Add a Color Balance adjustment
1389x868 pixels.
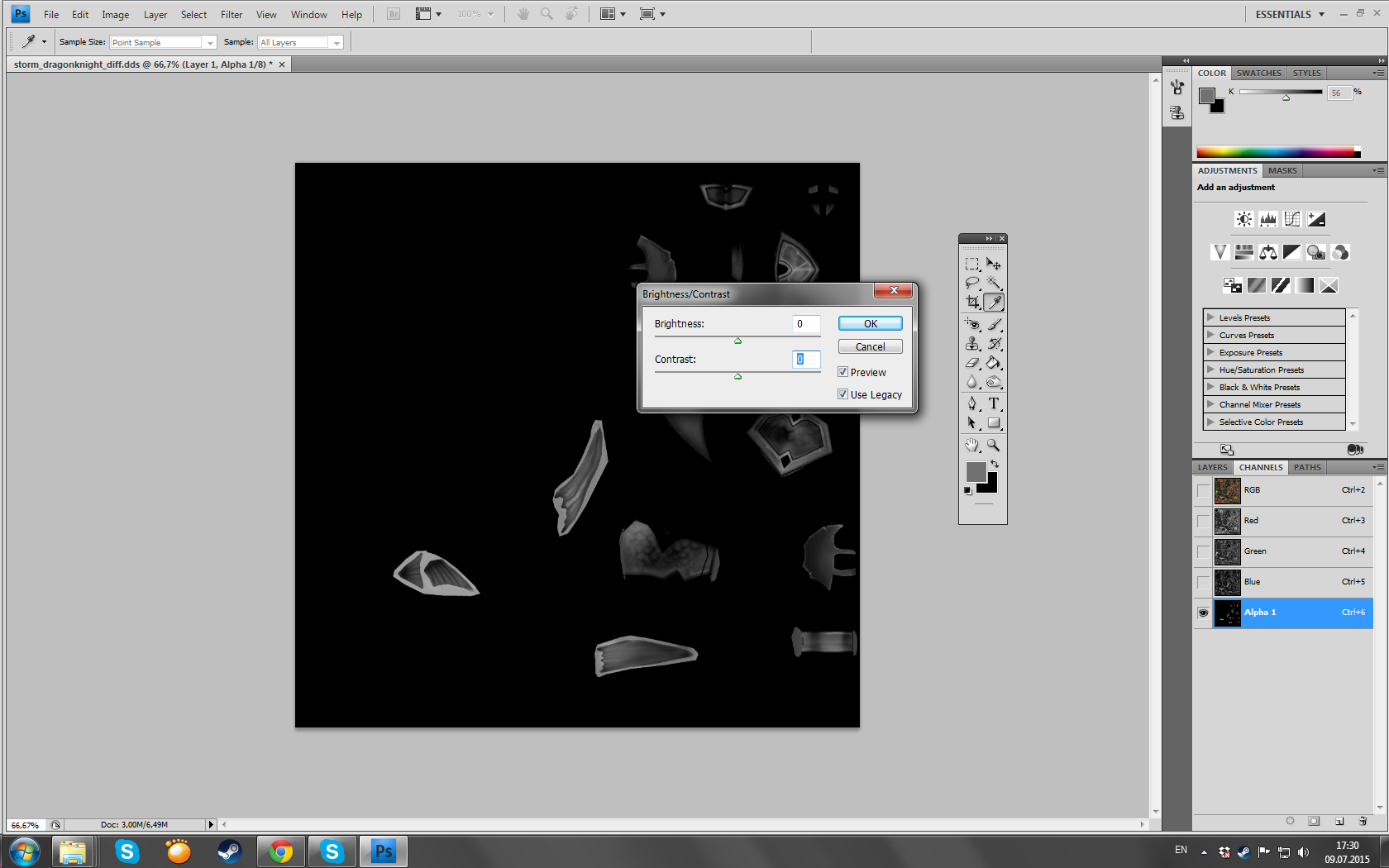click(x=1268, y=252)
